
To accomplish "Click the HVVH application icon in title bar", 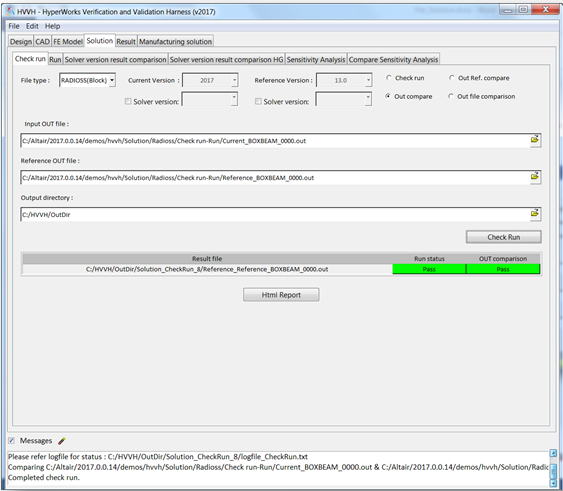I will click(x=10, y=11).
